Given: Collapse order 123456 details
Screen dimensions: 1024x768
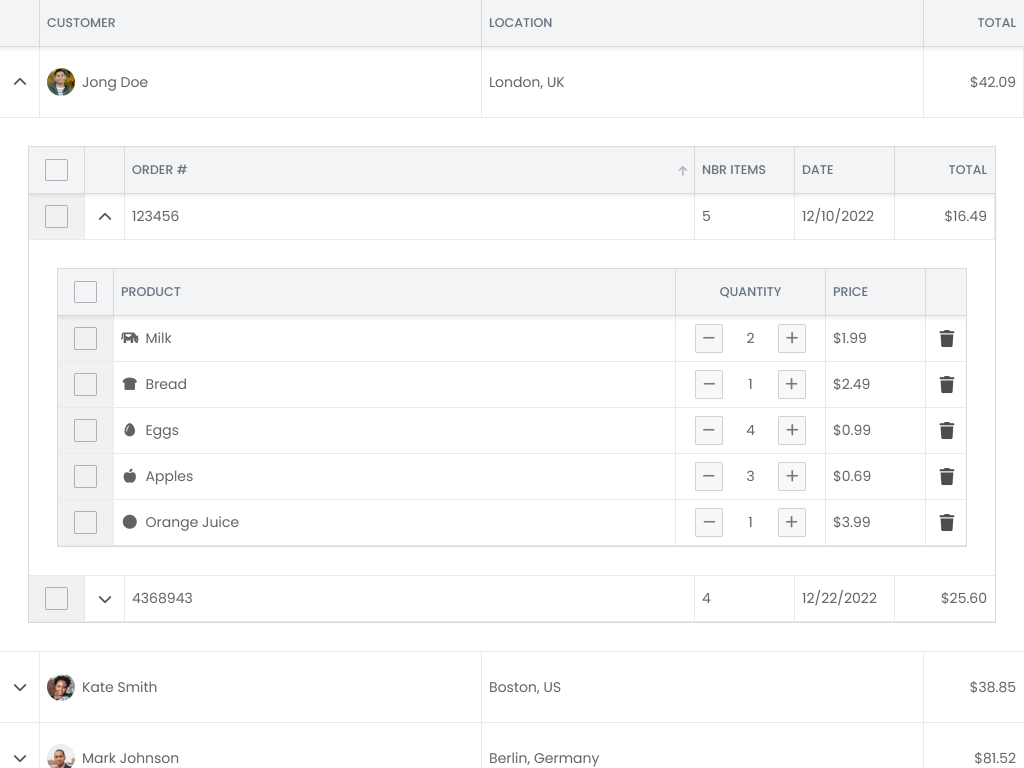Looking at the screenshot, I should (104, 216).
